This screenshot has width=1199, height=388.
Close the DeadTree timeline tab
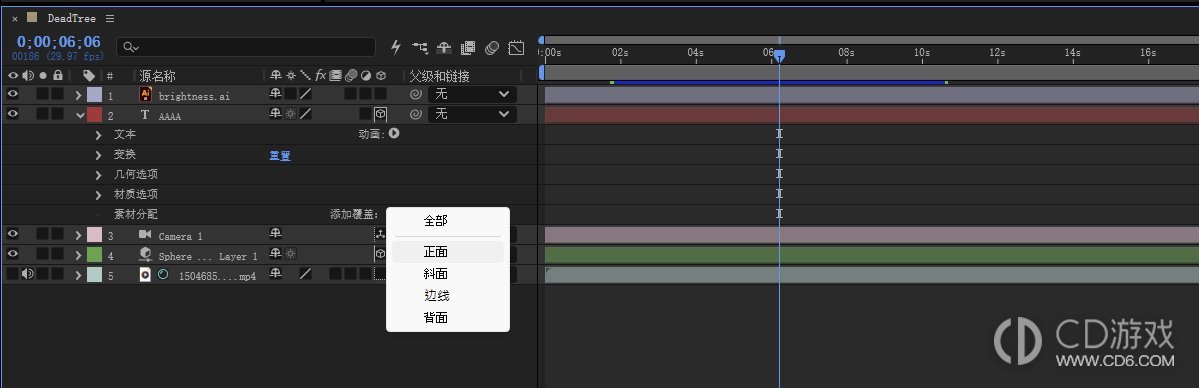tap(15, 18)
